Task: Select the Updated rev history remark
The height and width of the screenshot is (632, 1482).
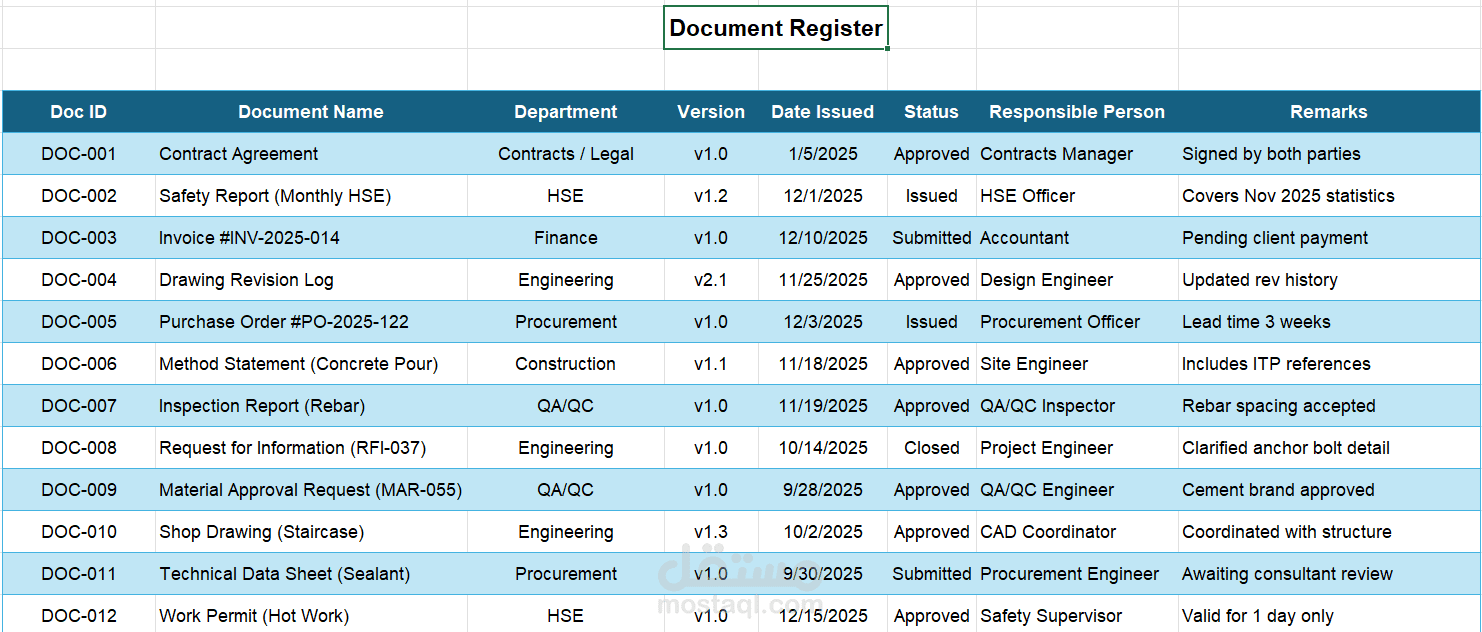Action: click(1329, 280)
